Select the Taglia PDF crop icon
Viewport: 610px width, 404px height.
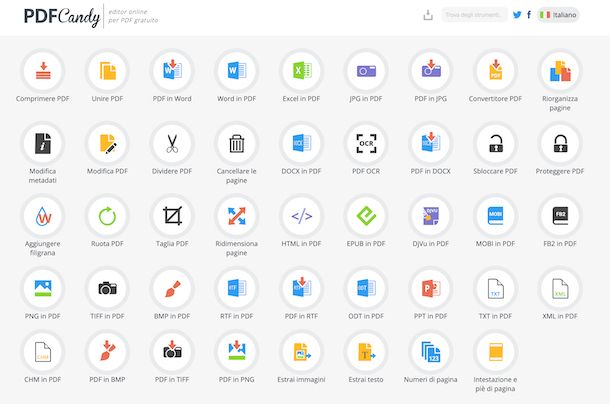tap(172, 216)
